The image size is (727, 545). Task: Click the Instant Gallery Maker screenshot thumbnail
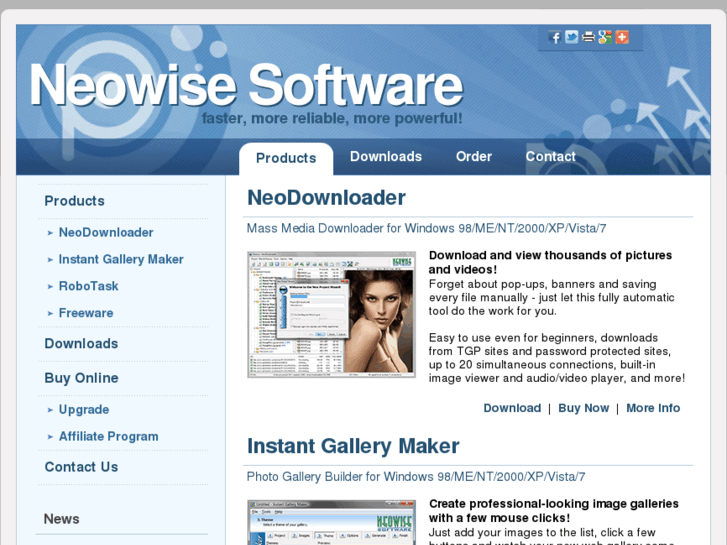coord(332,522)
